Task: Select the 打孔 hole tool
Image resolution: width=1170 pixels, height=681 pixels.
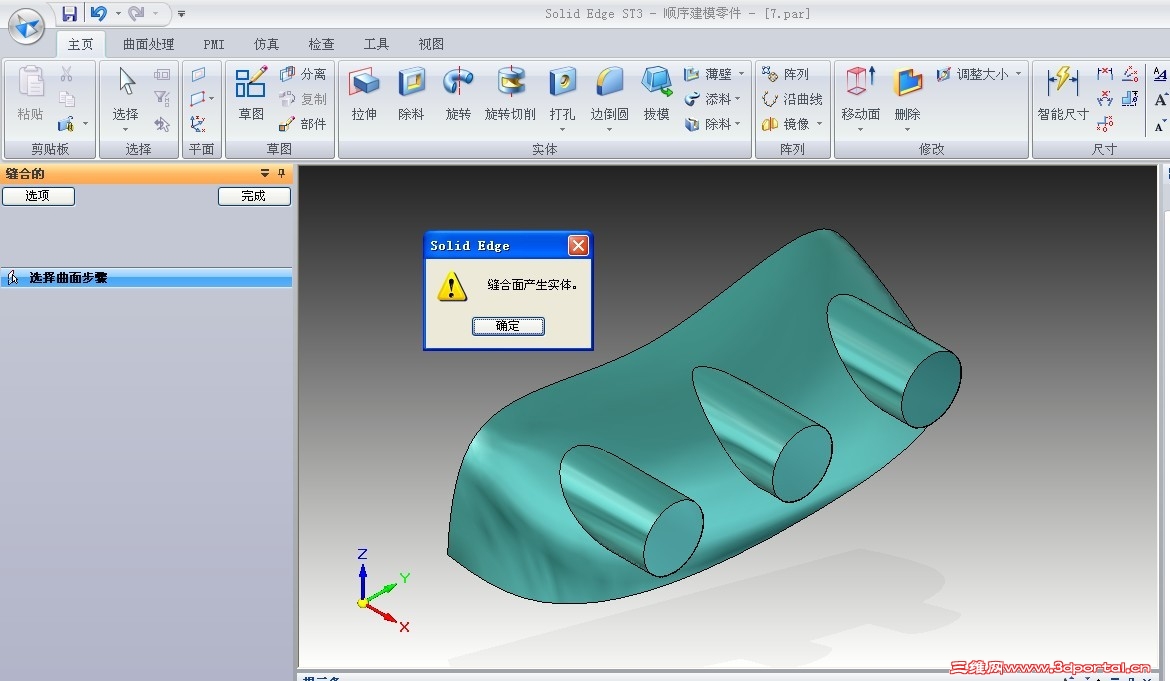Action: pyautogui.click(x=562, y=93)
